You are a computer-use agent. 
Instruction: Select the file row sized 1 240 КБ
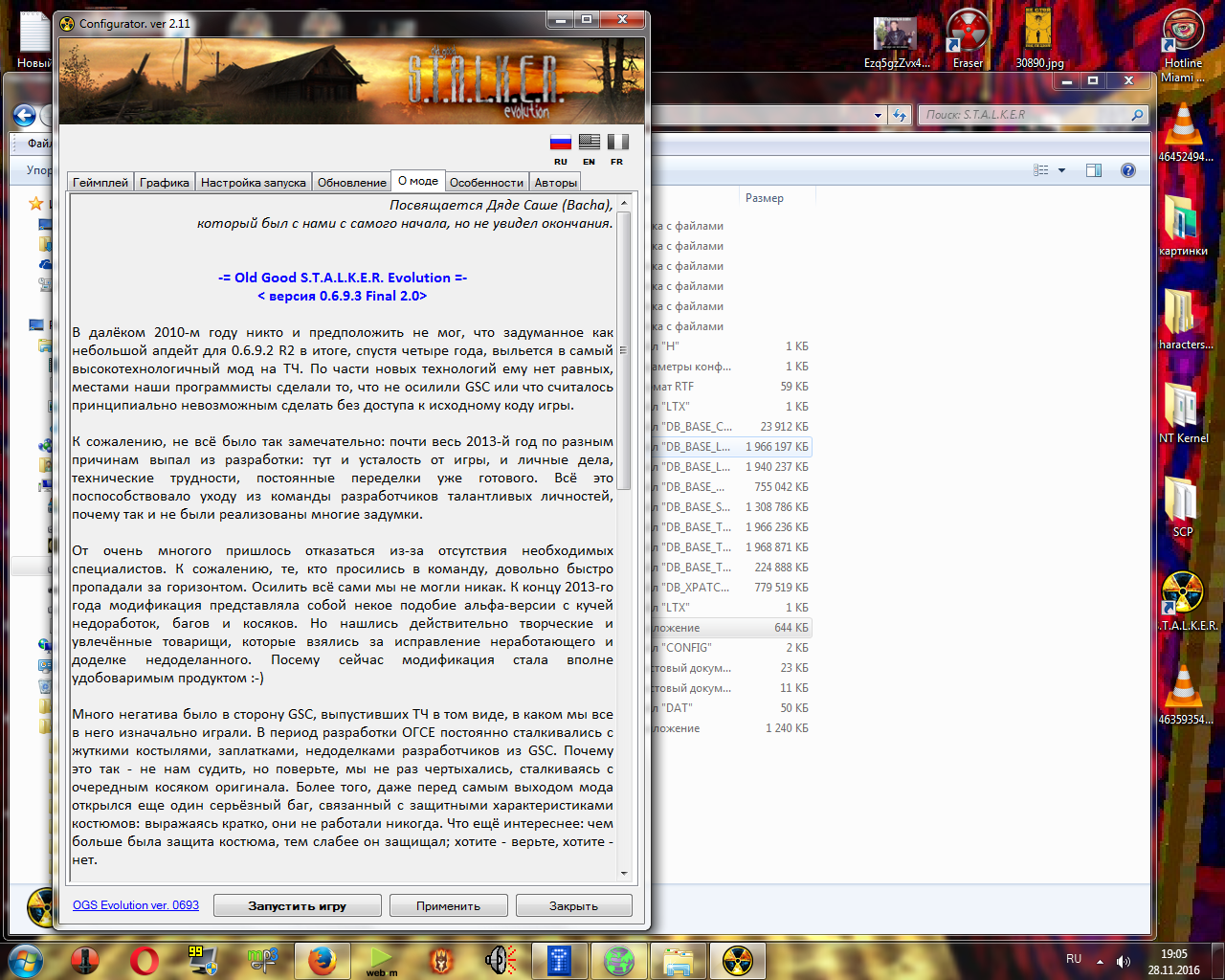[730, 728]
